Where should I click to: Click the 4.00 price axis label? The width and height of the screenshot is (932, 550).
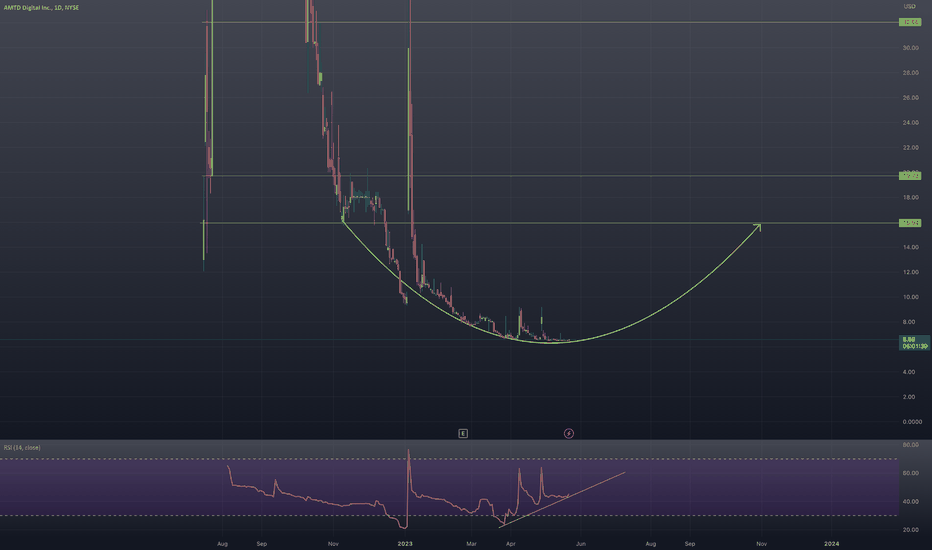pyautogui.click(x=909, y=372)
